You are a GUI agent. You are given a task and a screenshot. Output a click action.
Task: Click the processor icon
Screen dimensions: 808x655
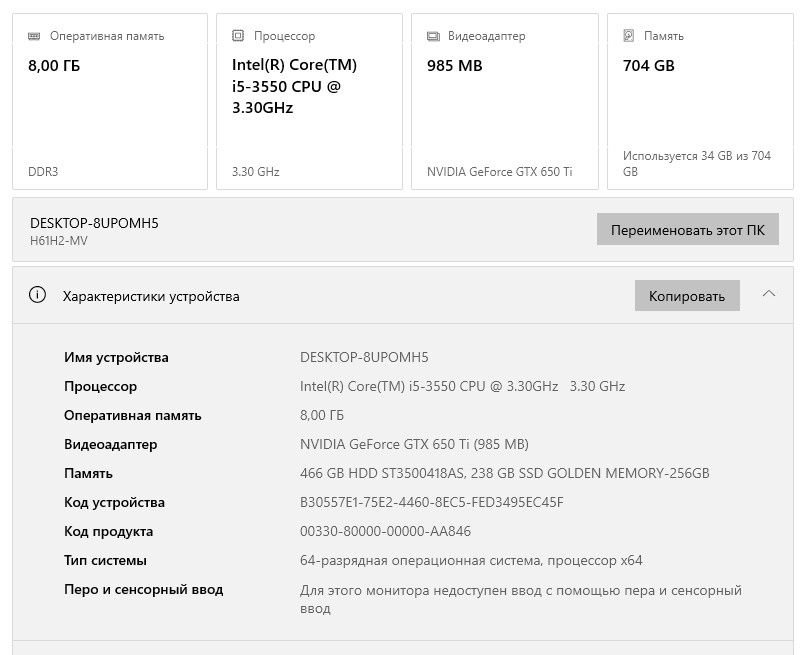tap(238, 36)
